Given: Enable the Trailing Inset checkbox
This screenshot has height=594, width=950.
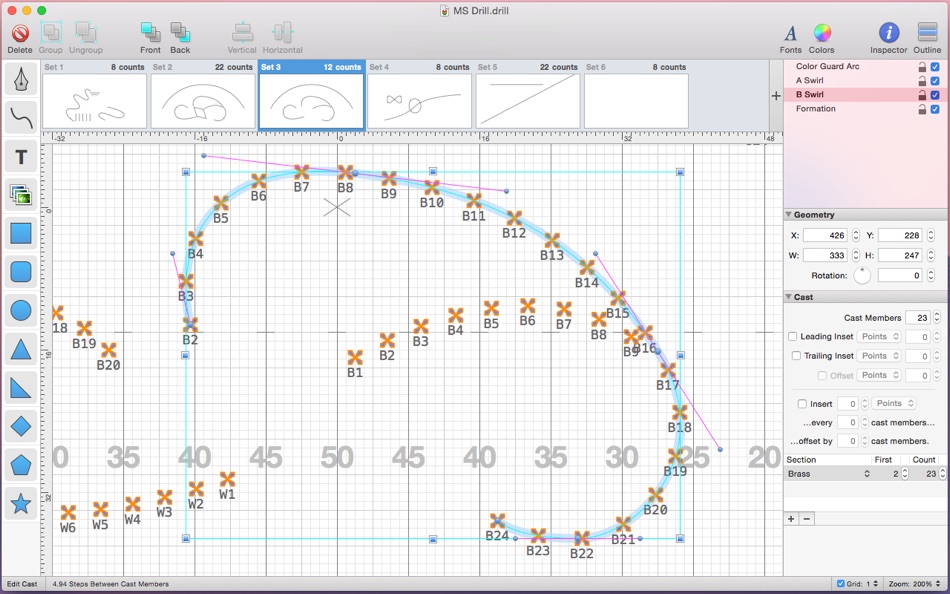Looking at the screenshot, I should coord(796,356).
